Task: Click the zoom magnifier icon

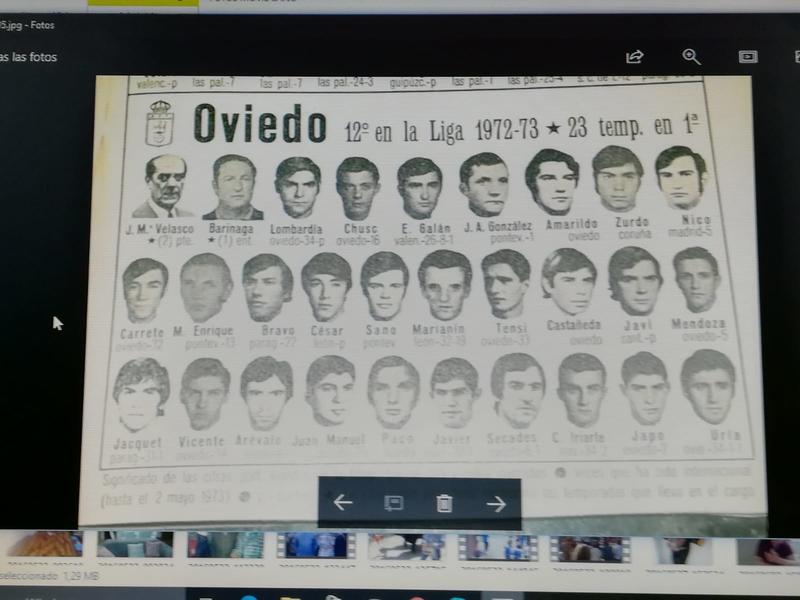Action: click(x=691, y=57)
